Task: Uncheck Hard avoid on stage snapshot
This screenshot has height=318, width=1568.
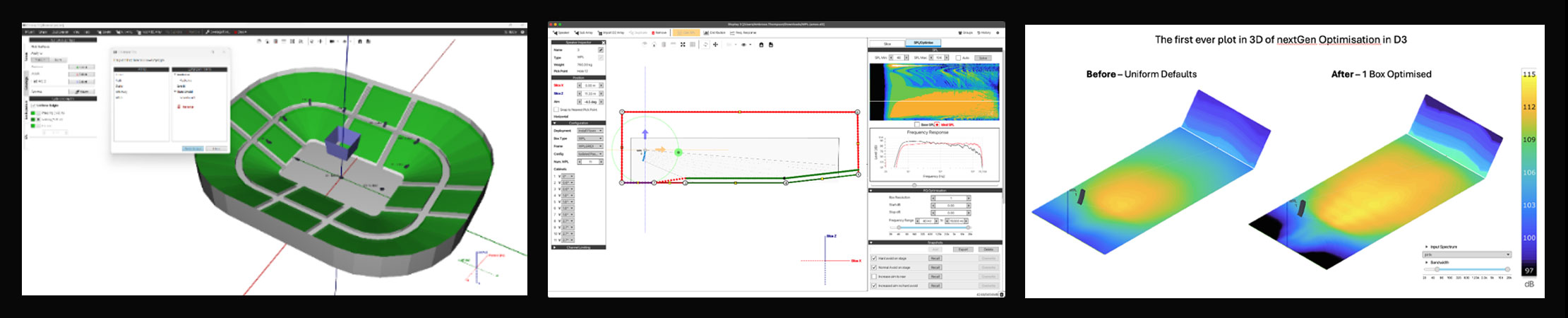Action: pyautogui.click(x=874, y=258)
